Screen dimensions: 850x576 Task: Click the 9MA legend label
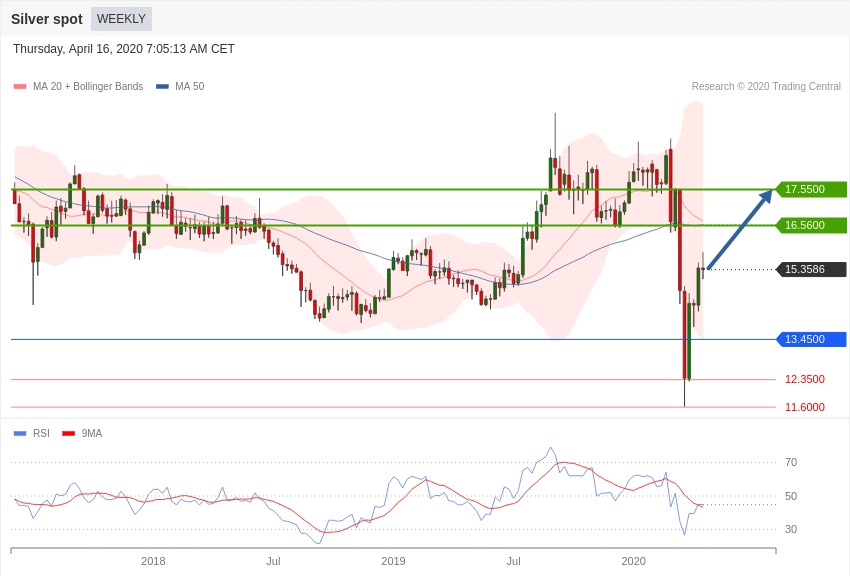92,433
